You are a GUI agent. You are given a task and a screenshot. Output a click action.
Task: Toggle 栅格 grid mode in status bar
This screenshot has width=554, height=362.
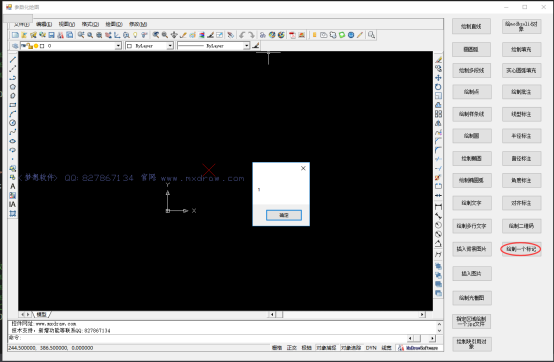click(x=277, y=348)
